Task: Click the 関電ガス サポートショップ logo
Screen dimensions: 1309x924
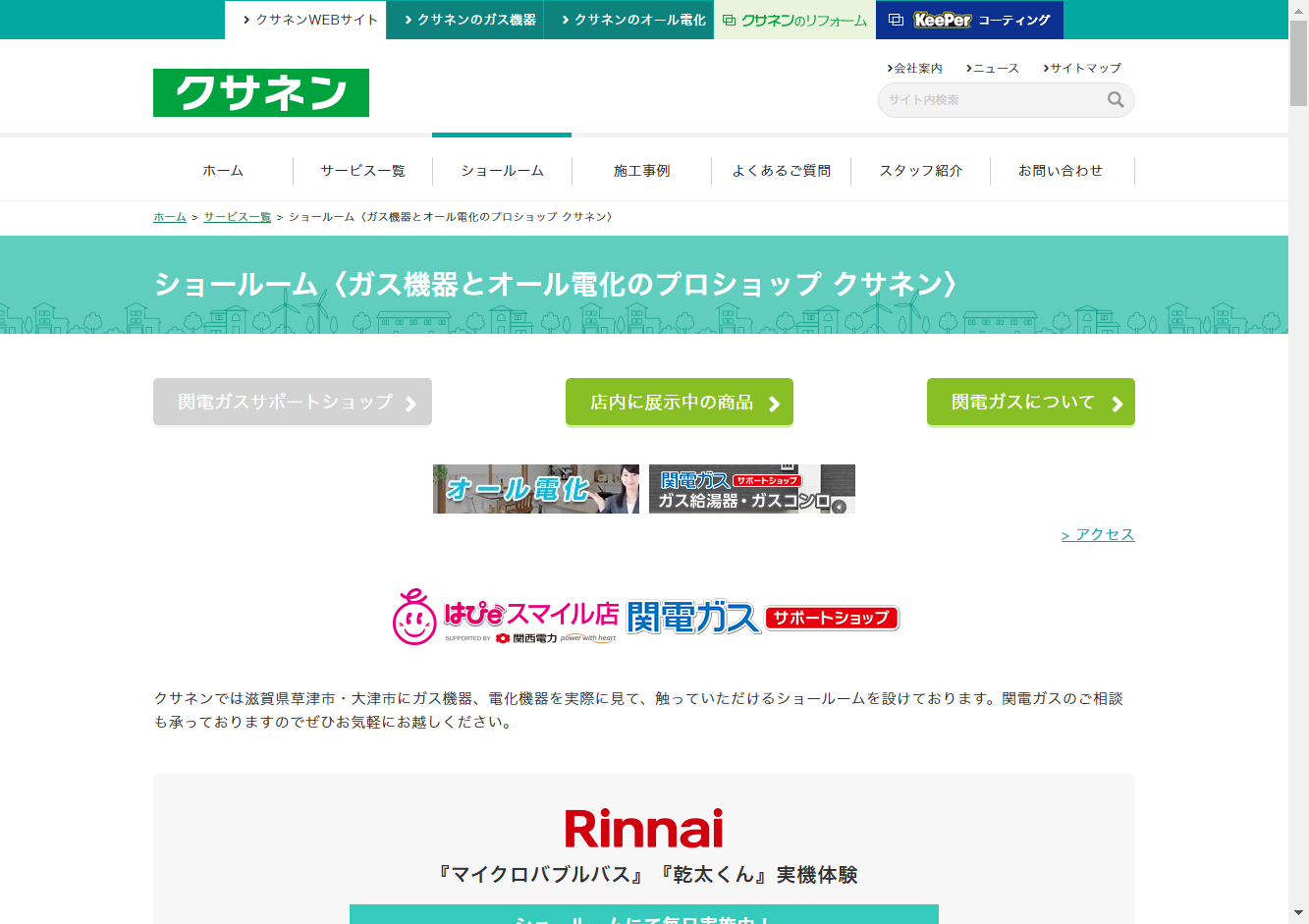Action: click(x=762, y=617)
